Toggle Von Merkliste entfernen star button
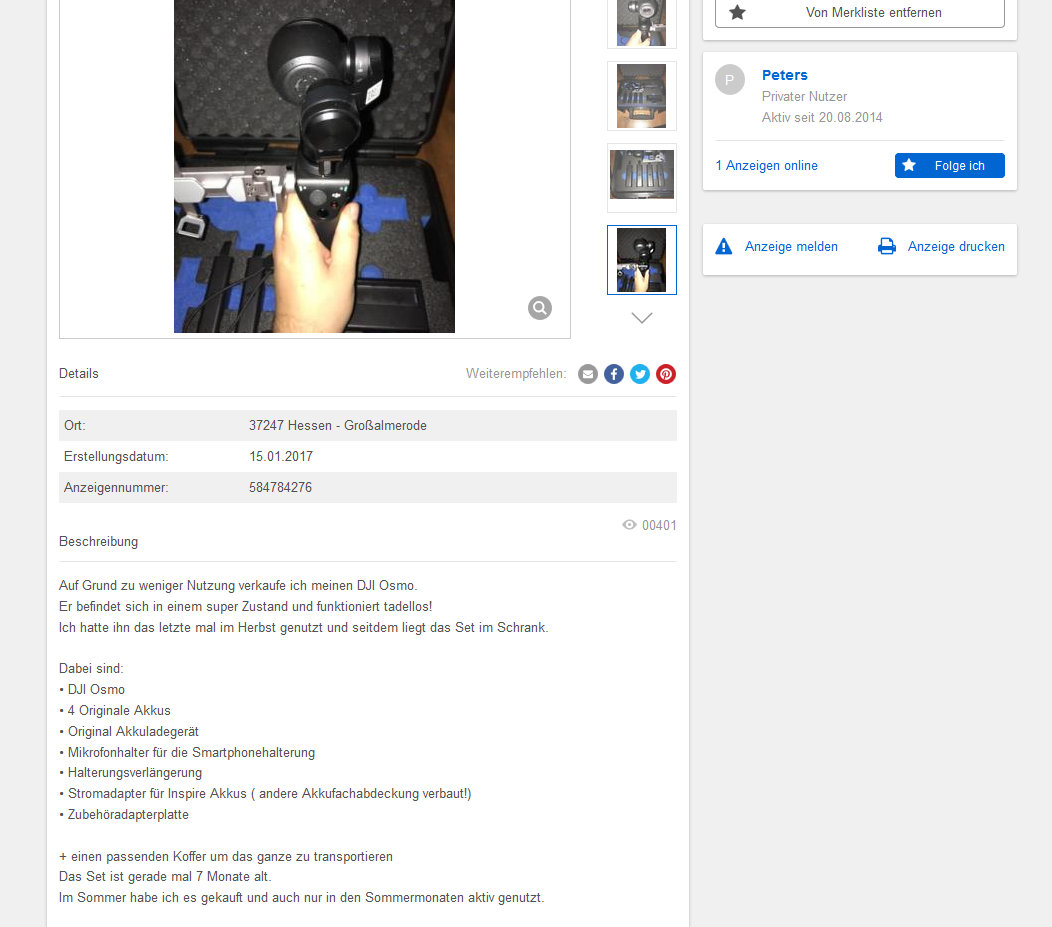The width and height of the screenshot is (1052, 927). point(860,13)
